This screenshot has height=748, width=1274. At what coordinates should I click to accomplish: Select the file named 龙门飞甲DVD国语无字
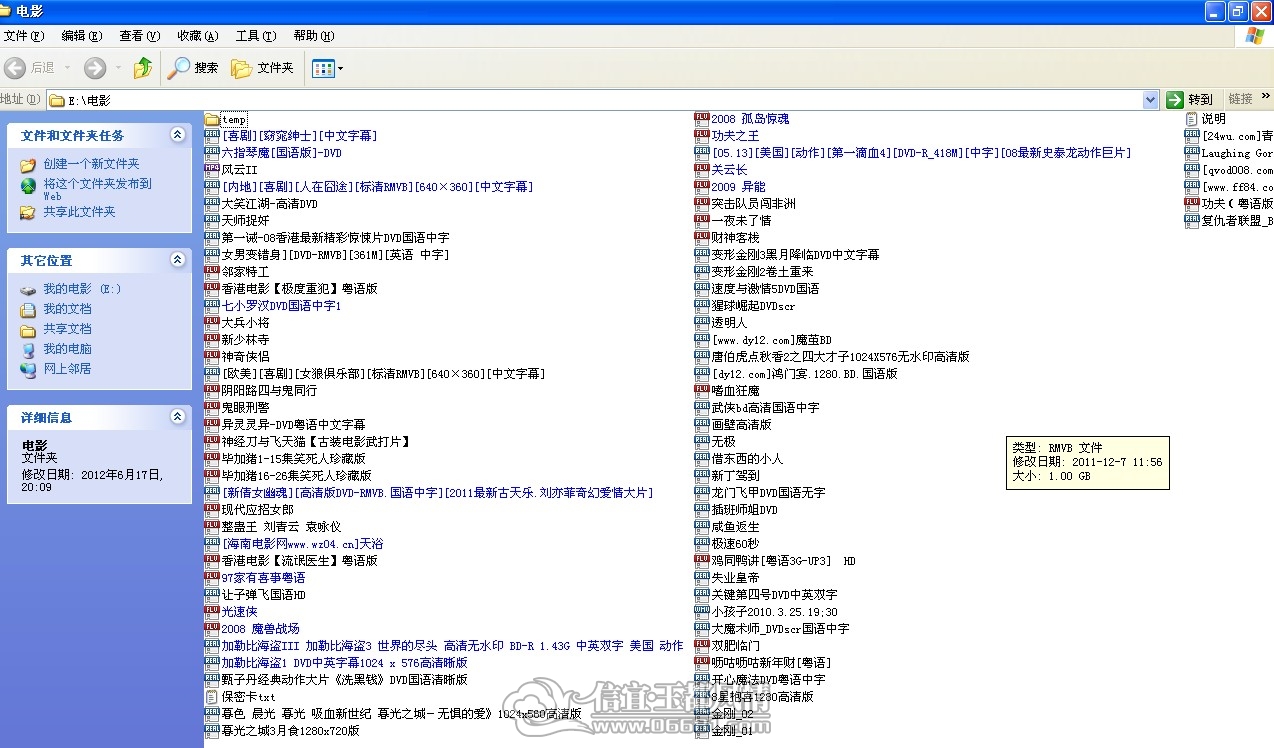(x=768, y=493)
